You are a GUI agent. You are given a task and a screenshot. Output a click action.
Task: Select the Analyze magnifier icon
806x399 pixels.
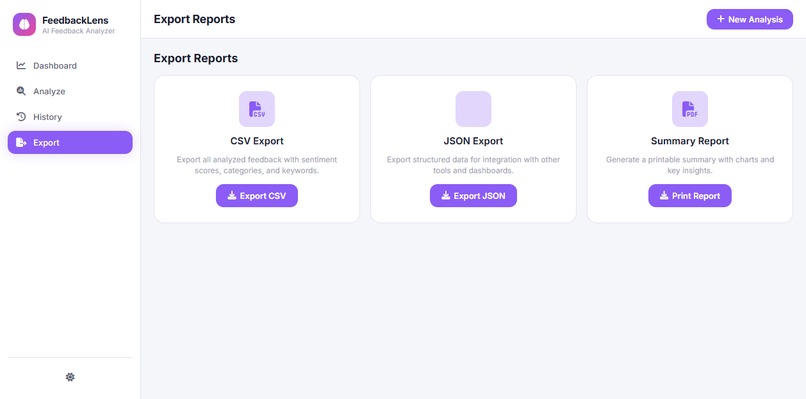21,91
